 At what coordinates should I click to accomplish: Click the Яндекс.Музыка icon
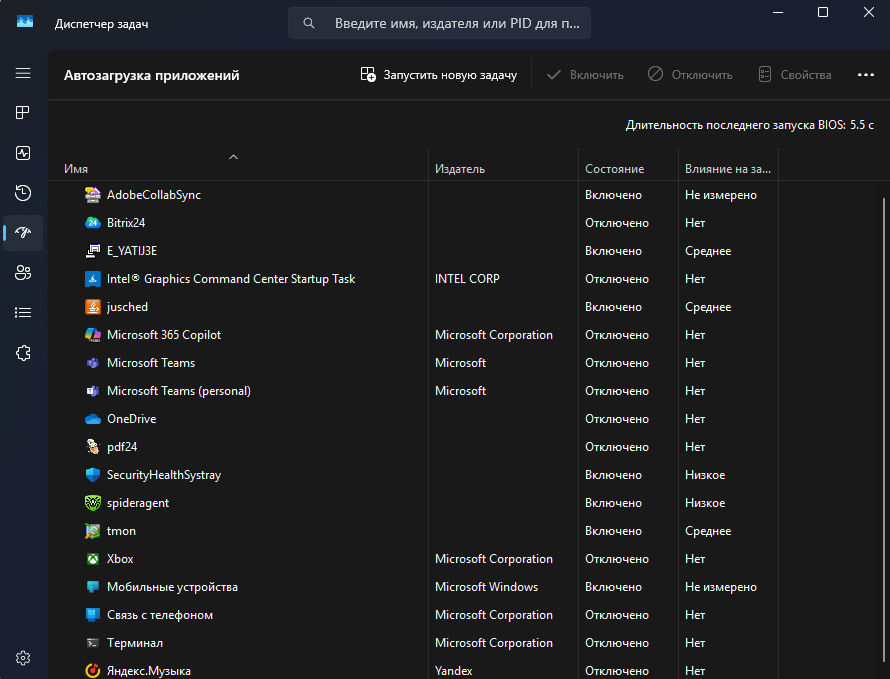click(x=93, y=671)
